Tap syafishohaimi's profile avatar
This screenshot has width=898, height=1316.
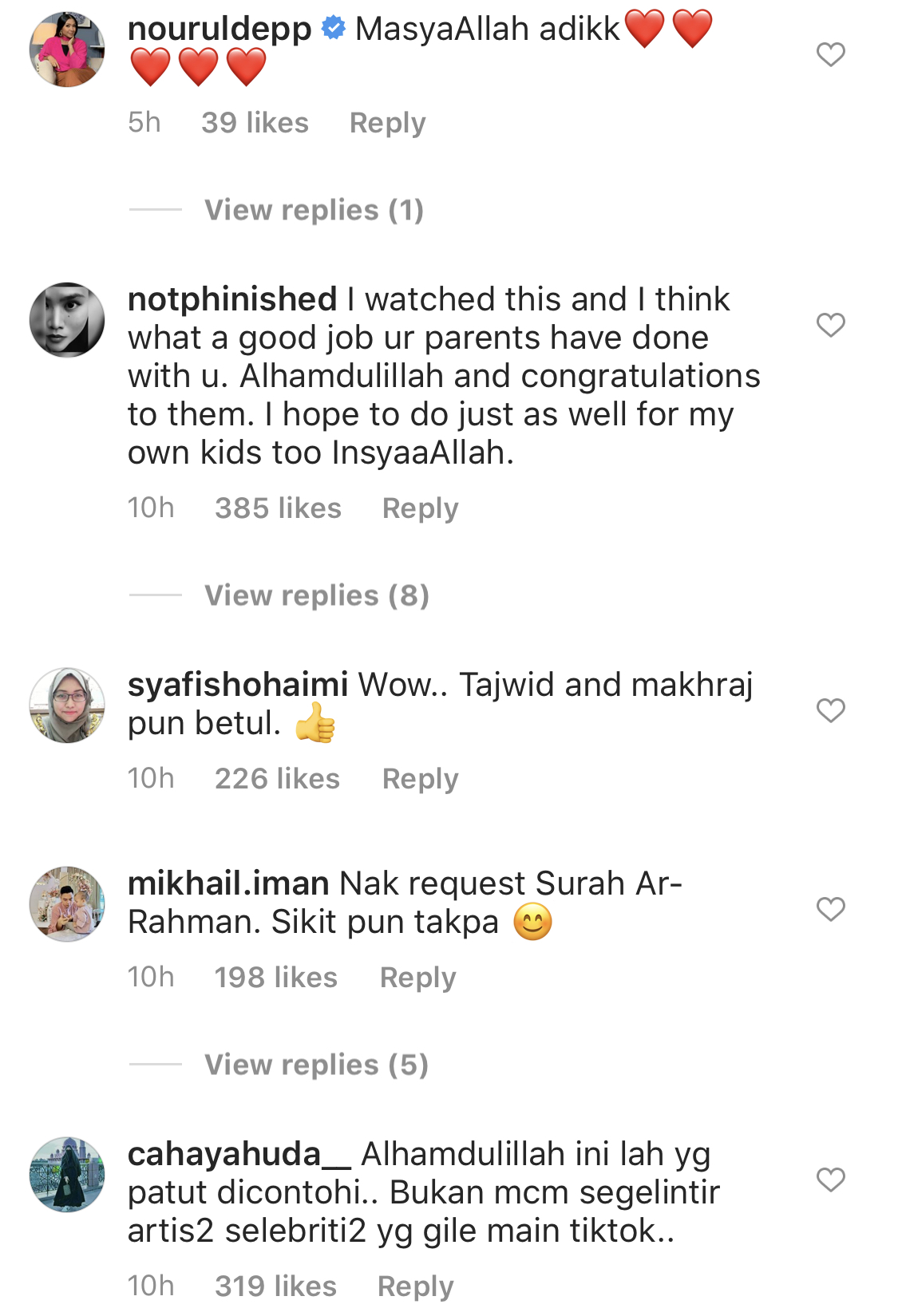[x=67, y=705]
